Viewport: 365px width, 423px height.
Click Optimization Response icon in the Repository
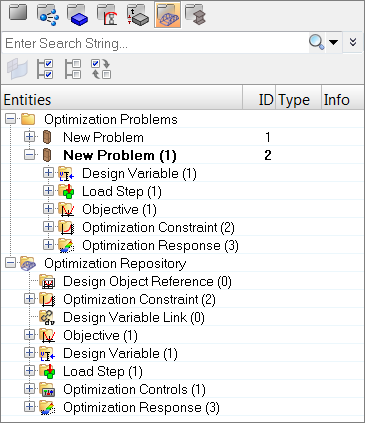[x=47, y=407]
